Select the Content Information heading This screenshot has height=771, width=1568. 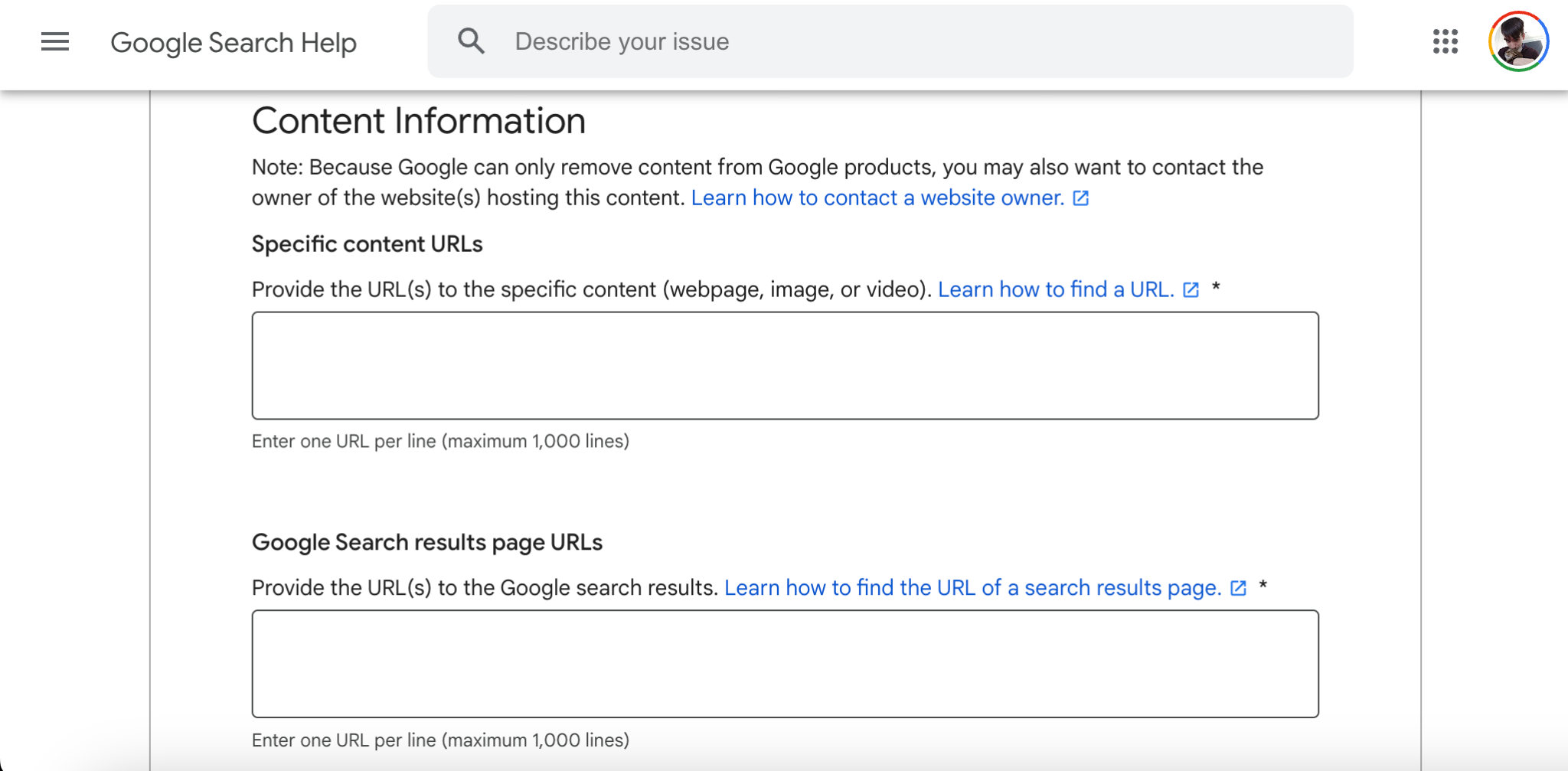(x=419, y=121)
